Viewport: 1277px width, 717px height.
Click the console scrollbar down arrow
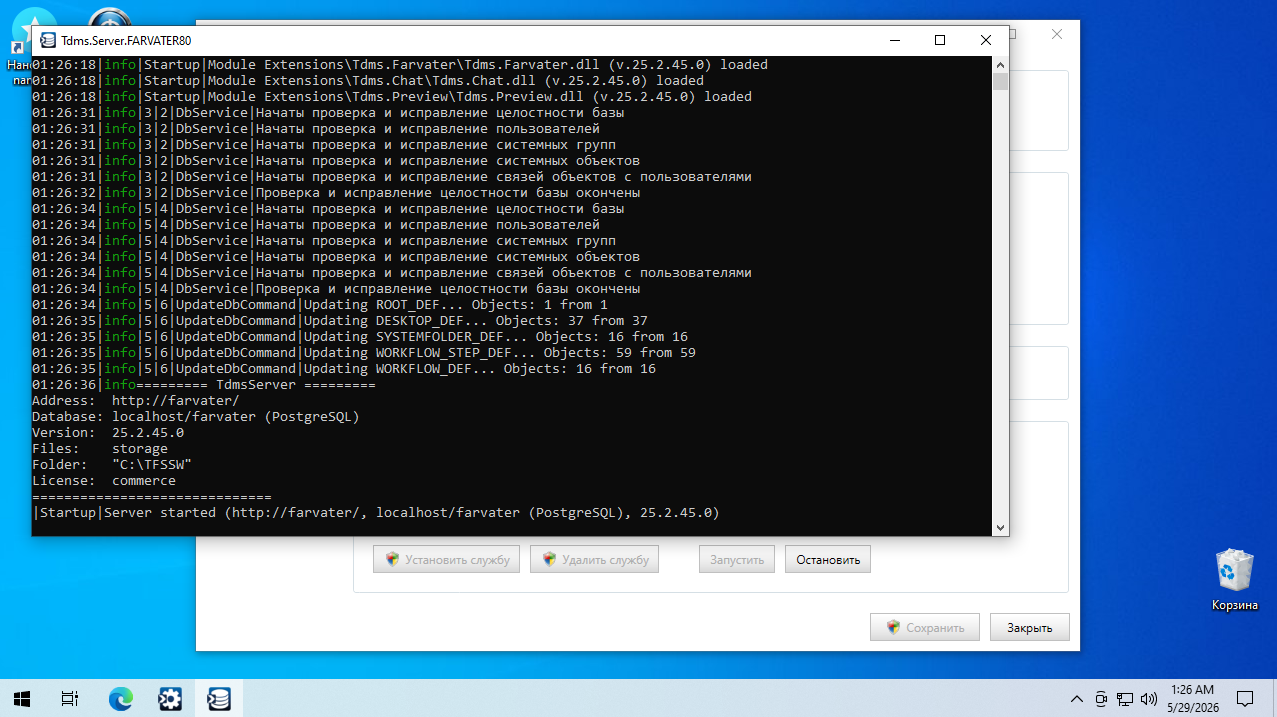click(1001, 527)
